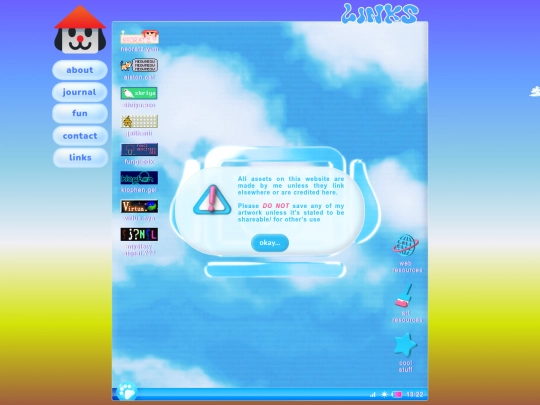Click the paw start button on the taskbar
The width and height of the screenshot is (540, 405).
coord(127,391)
